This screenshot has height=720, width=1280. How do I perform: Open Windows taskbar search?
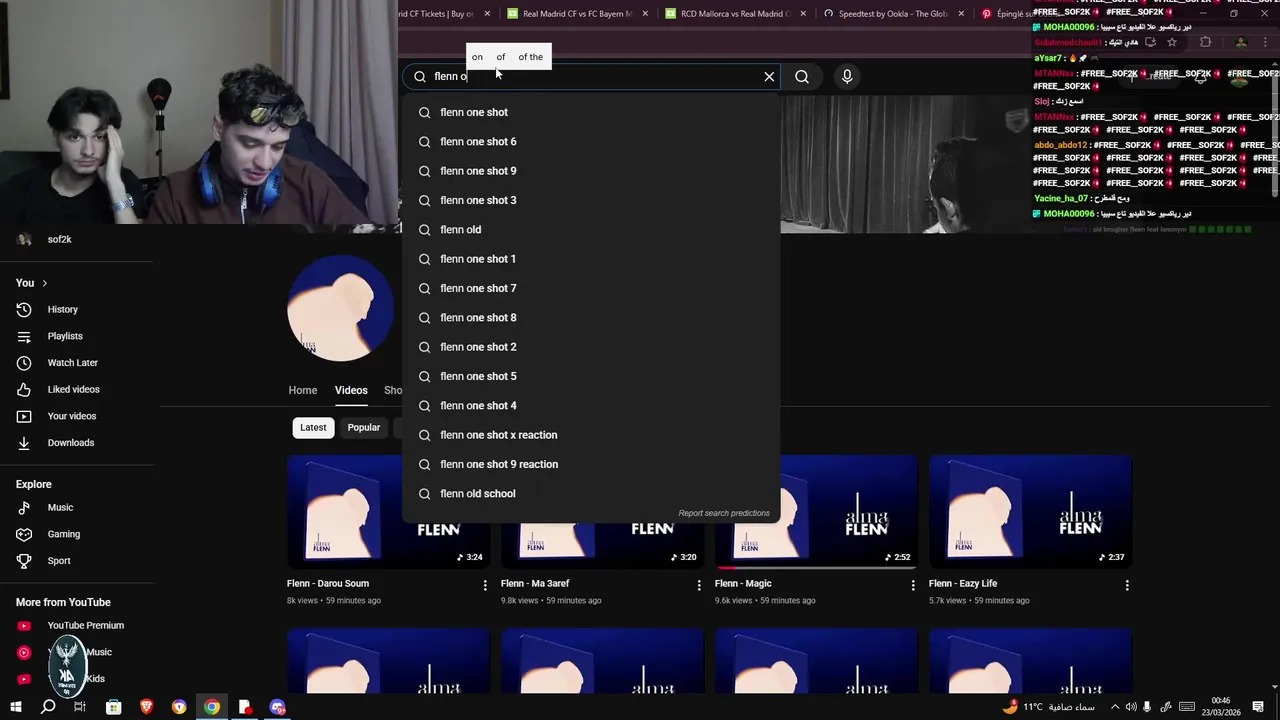[48, 707]
